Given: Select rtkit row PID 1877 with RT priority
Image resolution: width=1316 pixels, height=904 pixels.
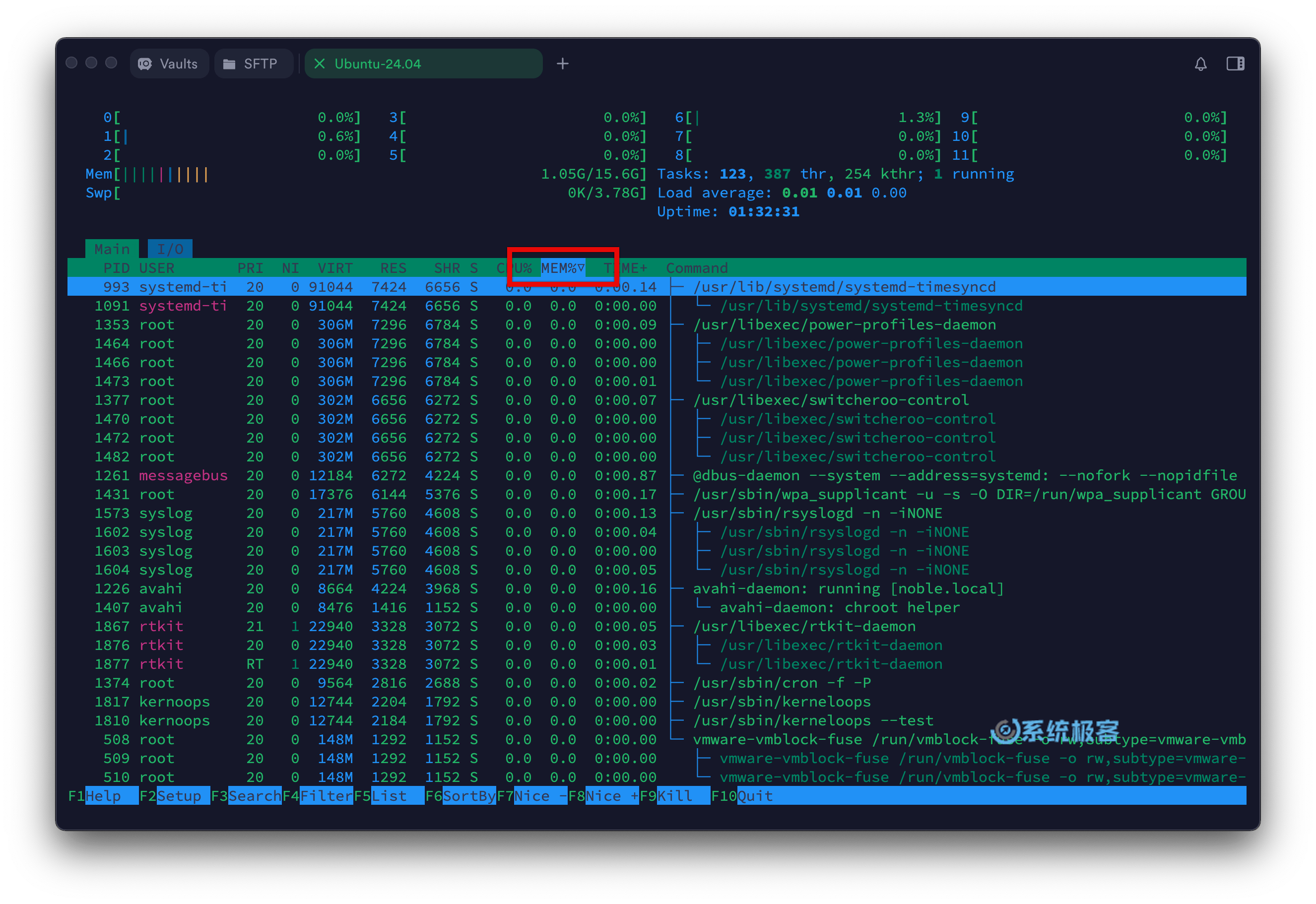Looking at the screenshot, I should coord(657,664).
